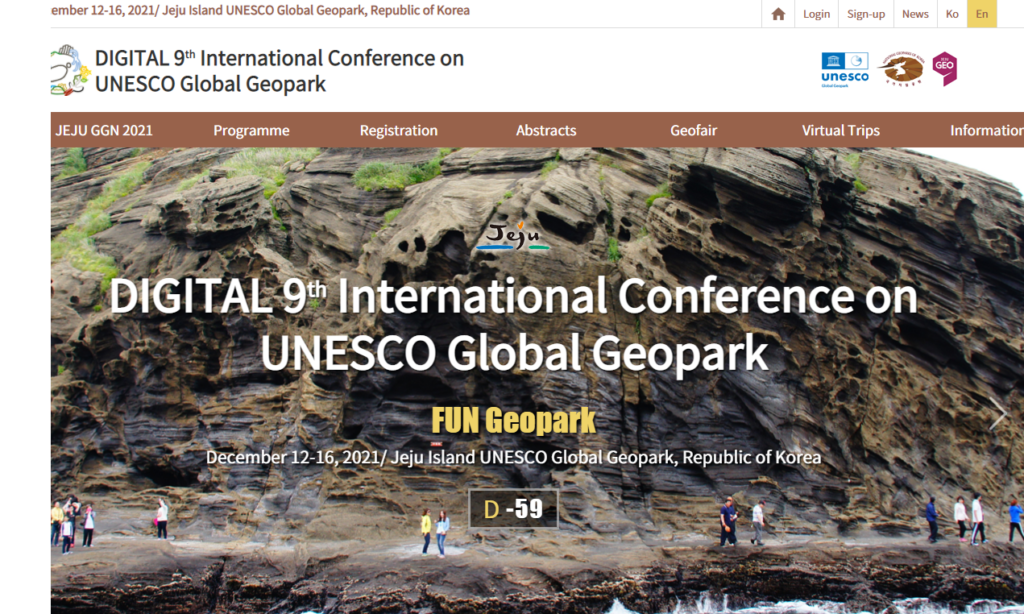1024x614 pixels.
Task: Select the English (En) language option
Action: [982, 14]
